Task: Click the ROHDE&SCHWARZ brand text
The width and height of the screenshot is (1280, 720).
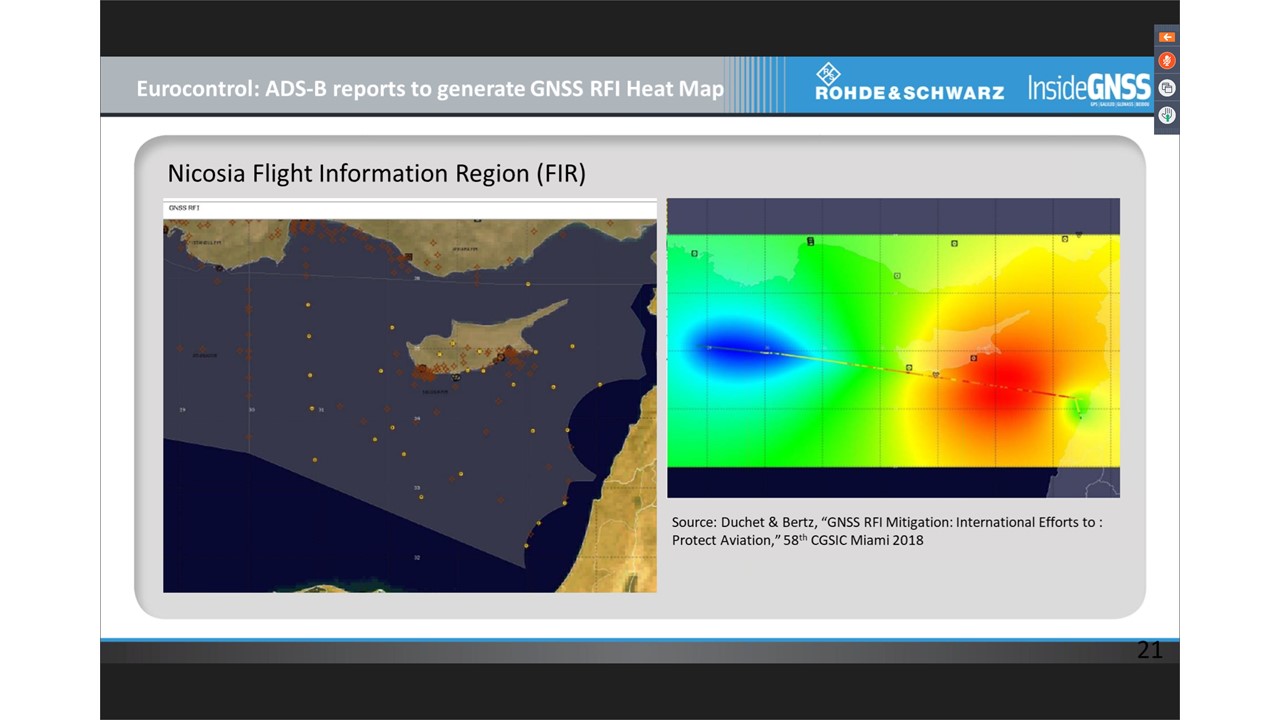Action: 909,93
